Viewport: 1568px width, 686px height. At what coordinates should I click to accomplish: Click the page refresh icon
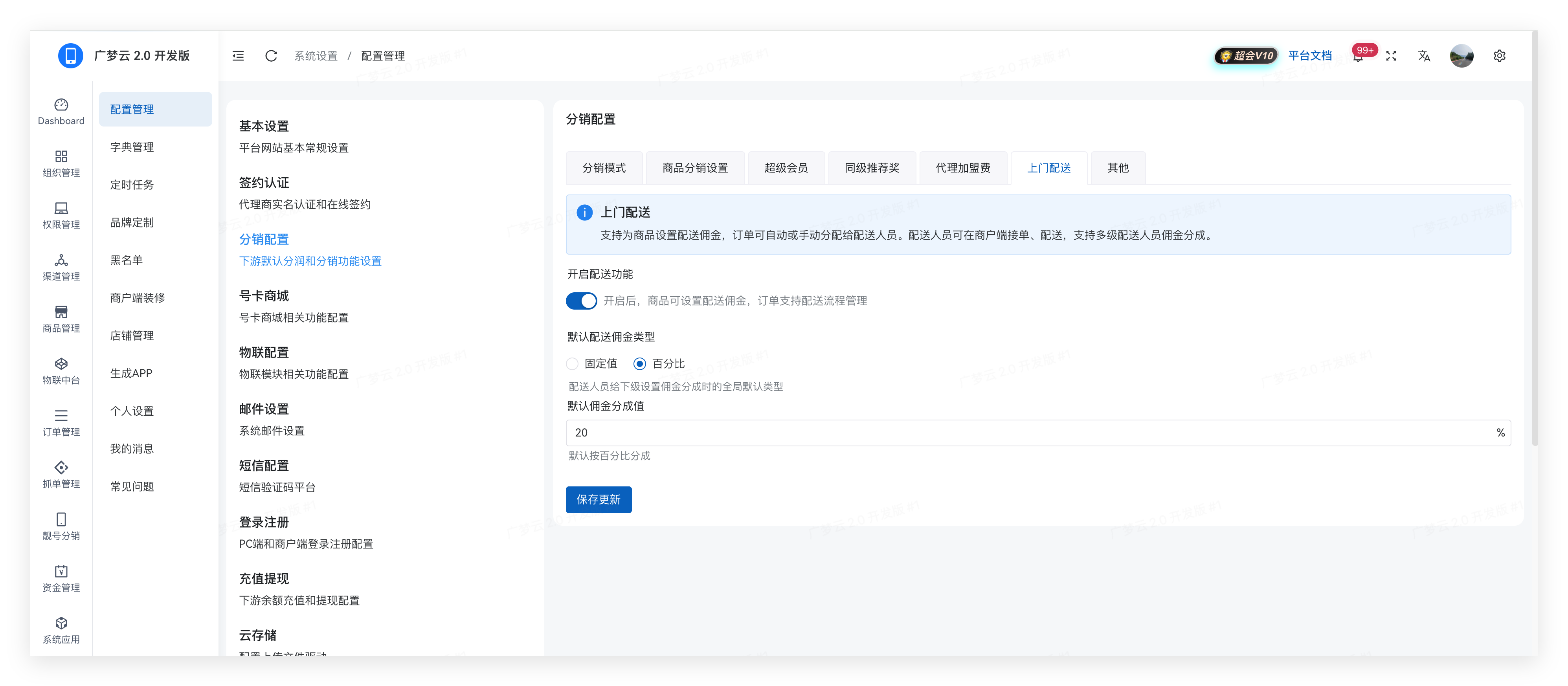pos(270,55)
